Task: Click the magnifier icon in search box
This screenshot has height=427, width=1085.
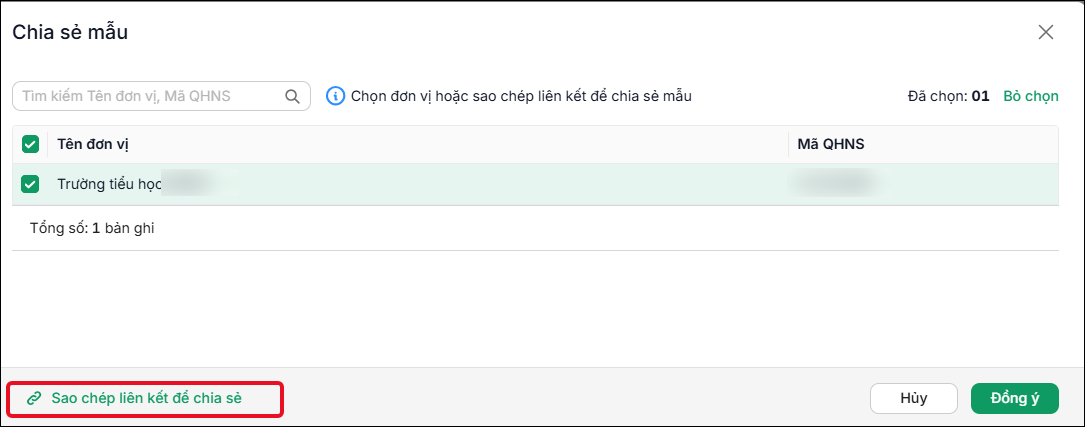Action: click(x=292, y=96)
